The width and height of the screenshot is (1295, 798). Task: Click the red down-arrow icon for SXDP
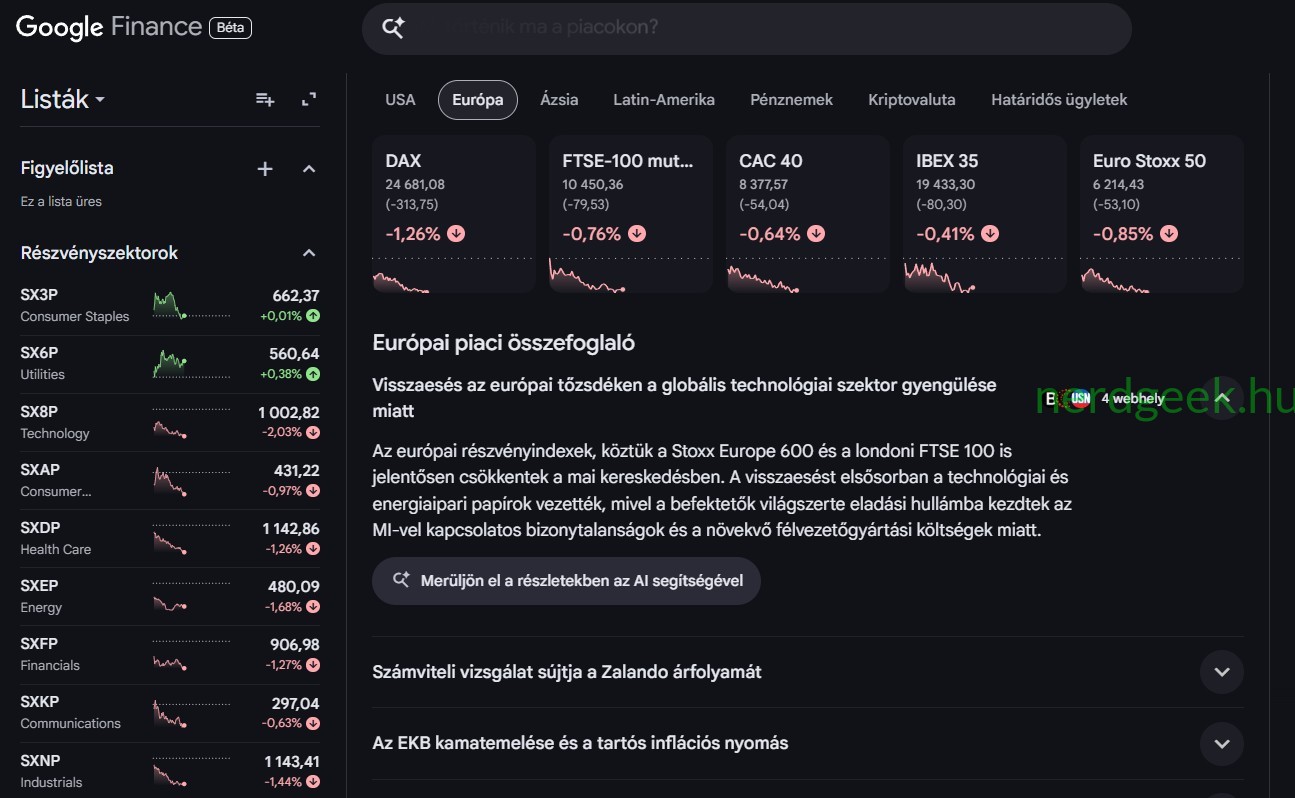pos(313,549)
